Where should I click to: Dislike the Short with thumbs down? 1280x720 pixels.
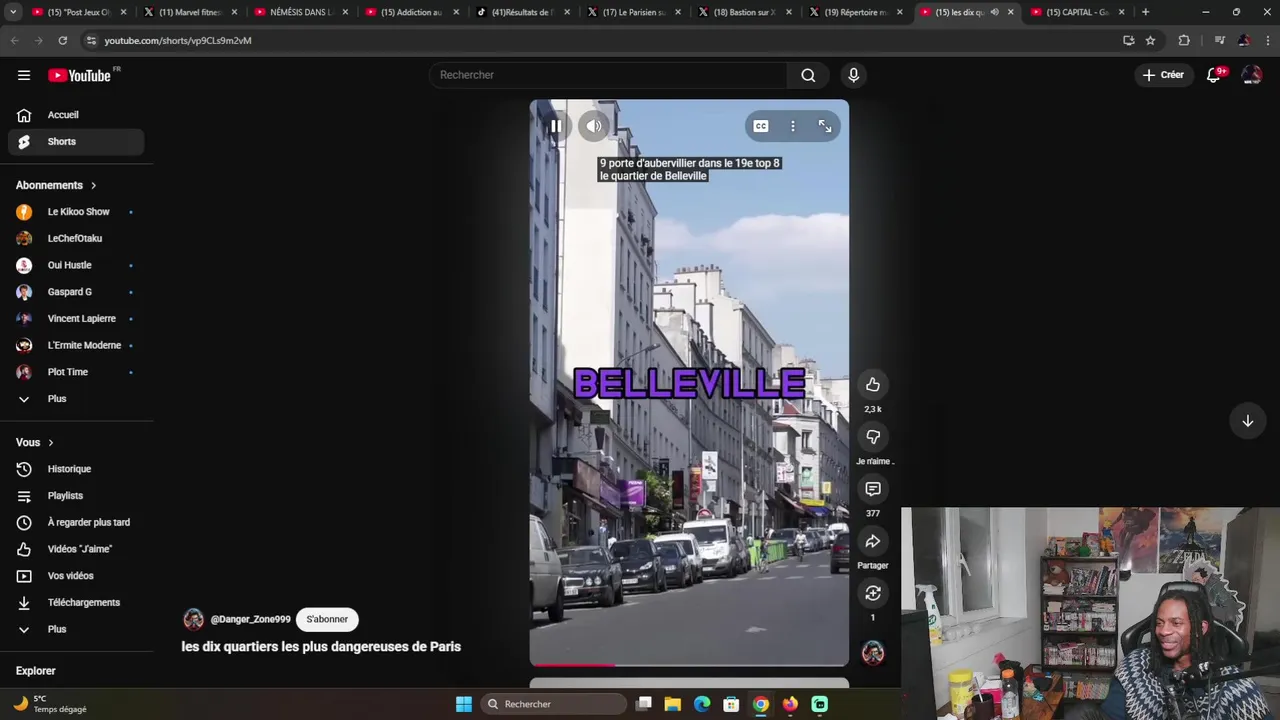click(873, 437)
